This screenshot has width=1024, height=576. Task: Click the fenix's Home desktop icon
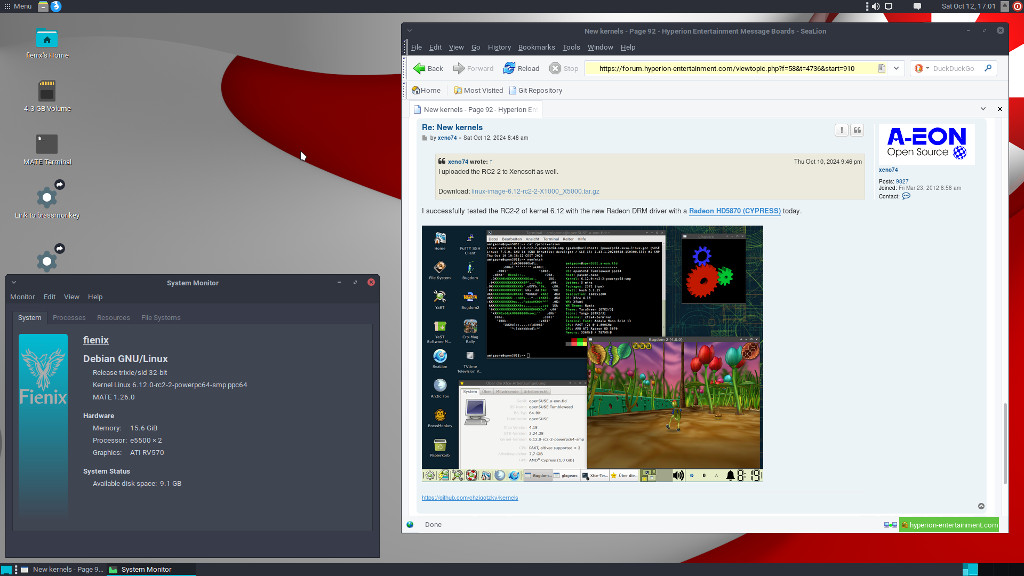pyautogui.click(x=46, y=44)
